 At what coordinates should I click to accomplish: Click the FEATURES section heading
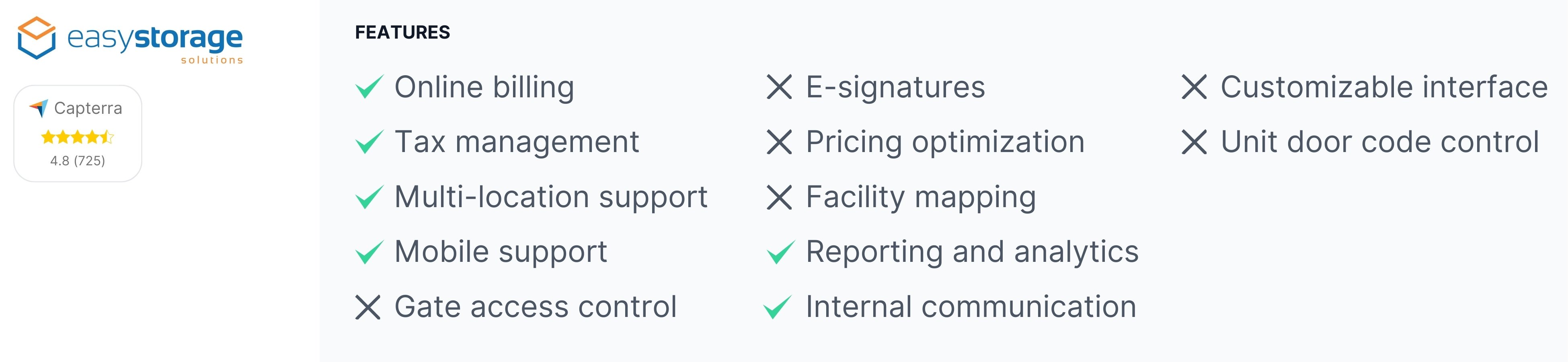click(402, 32)
